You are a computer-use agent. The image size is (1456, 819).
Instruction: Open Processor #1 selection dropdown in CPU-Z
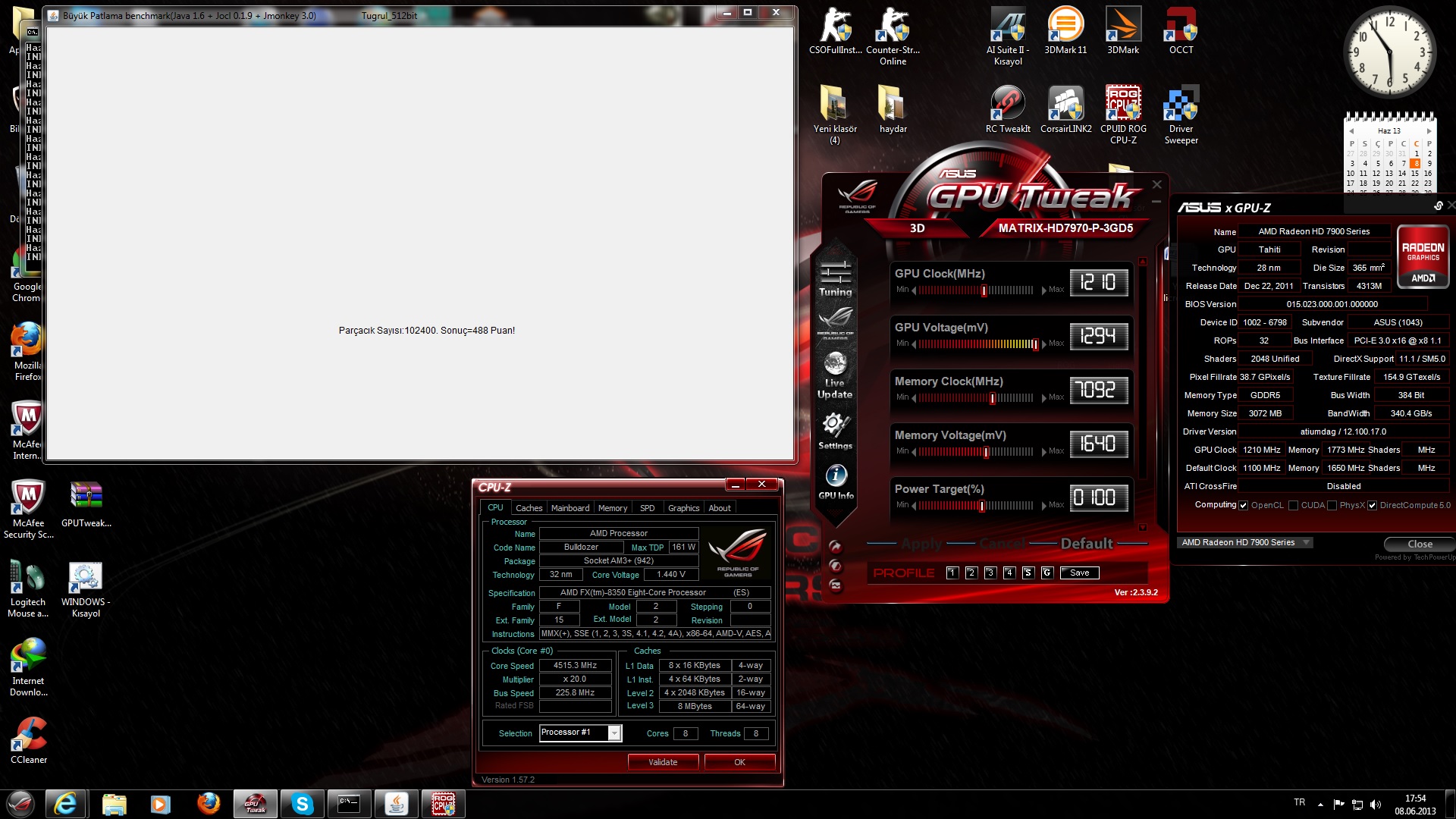click(x=614, y=733)
